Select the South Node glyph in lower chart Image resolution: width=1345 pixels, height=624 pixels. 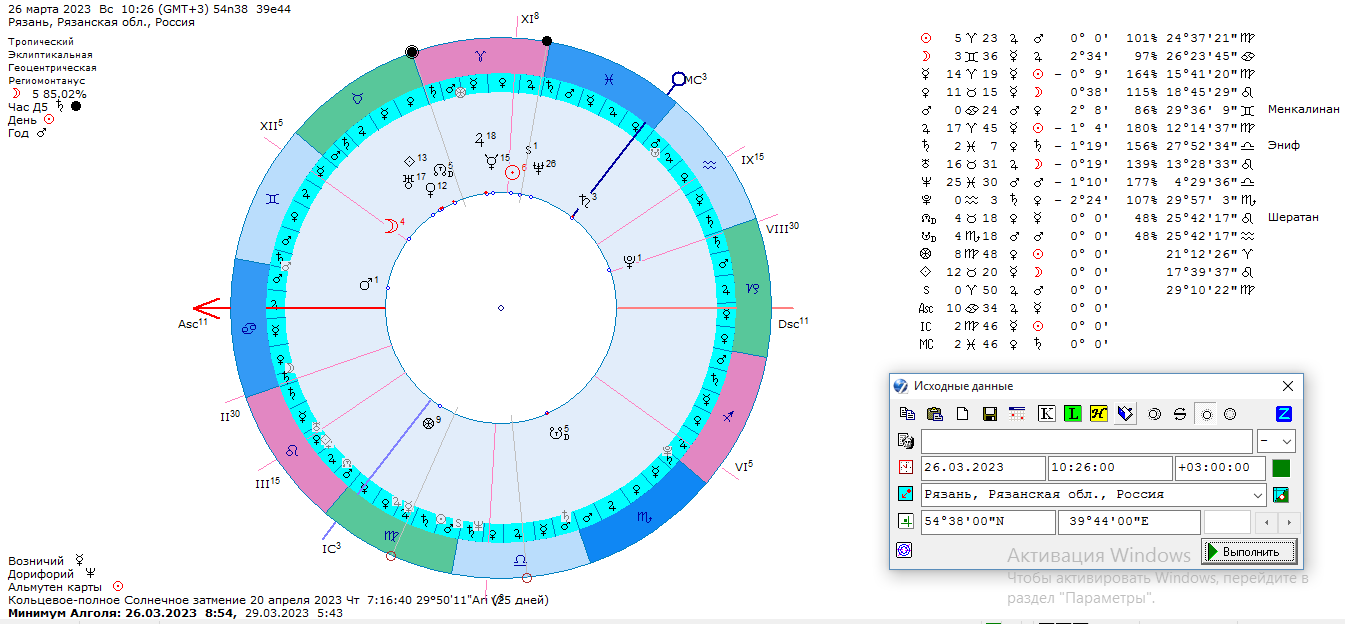click(556, 433)
